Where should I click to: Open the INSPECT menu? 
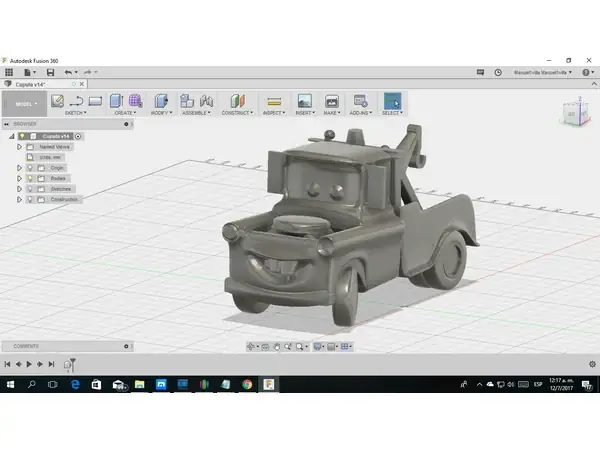[x=274, y=113]
